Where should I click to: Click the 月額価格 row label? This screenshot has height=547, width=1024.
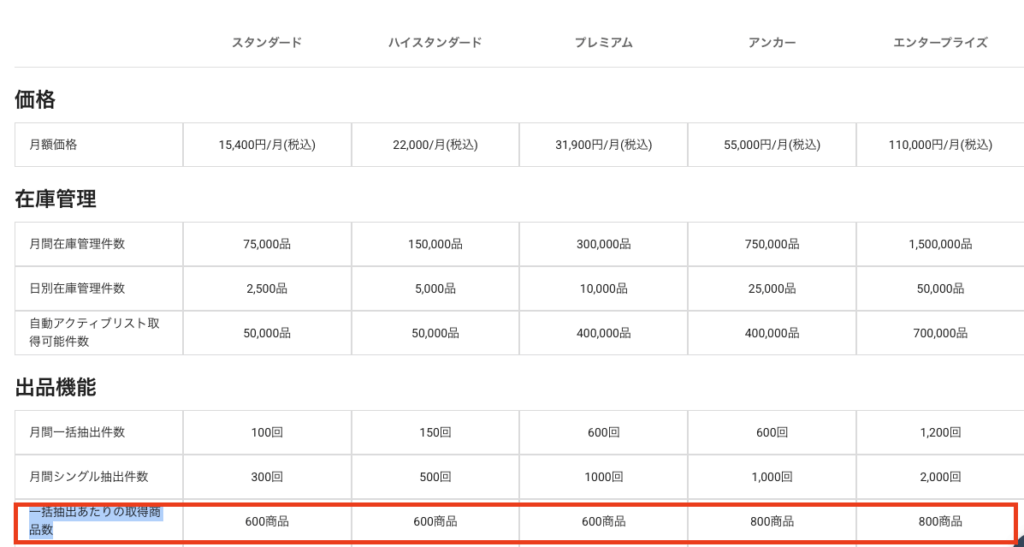tap(53, 145)
